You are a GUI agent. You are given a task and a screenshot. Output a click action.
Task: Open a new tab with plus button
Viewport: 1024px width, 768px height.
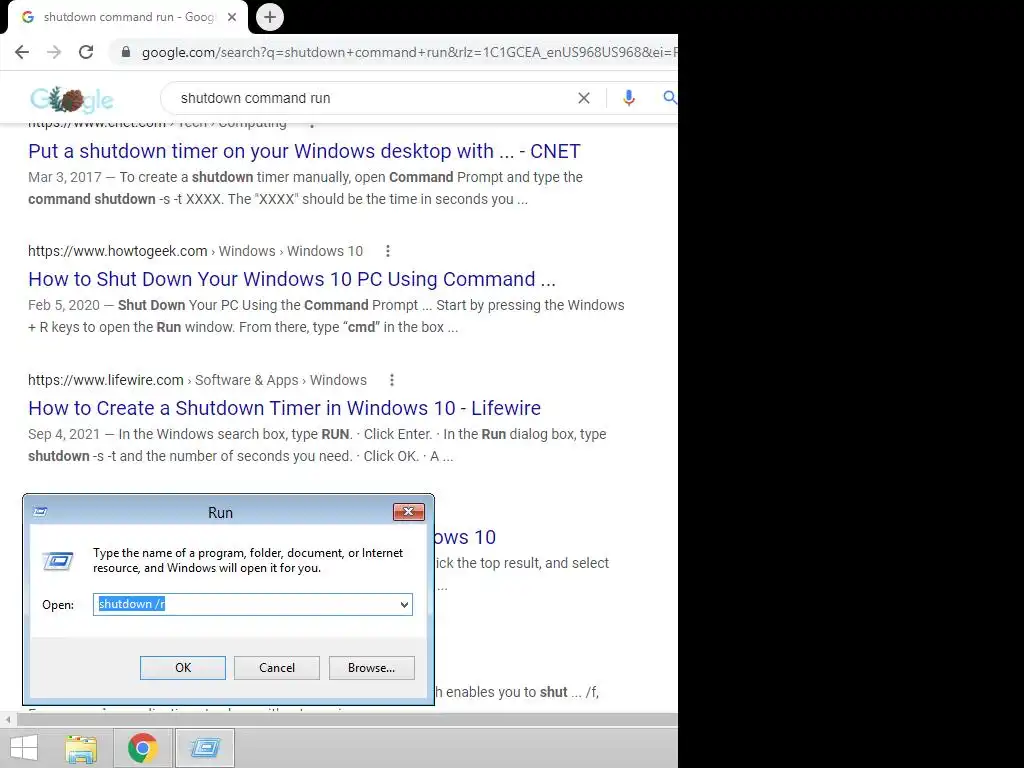coord(270,17)
